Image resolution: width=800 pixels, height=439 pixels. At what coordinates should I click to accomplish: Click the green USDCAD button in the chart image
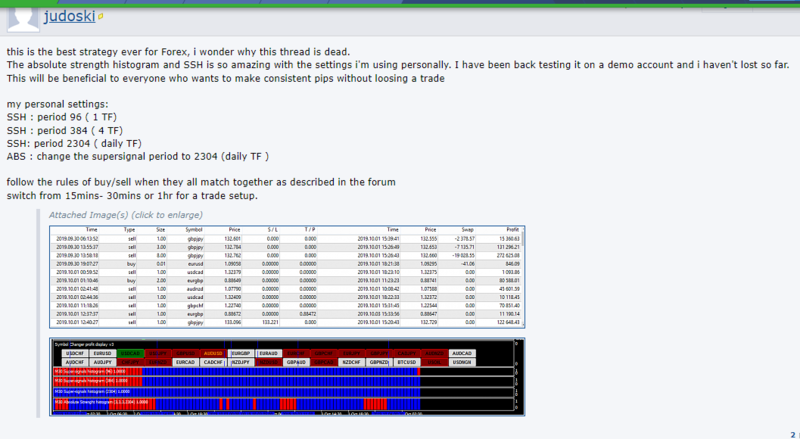[131, 353]
